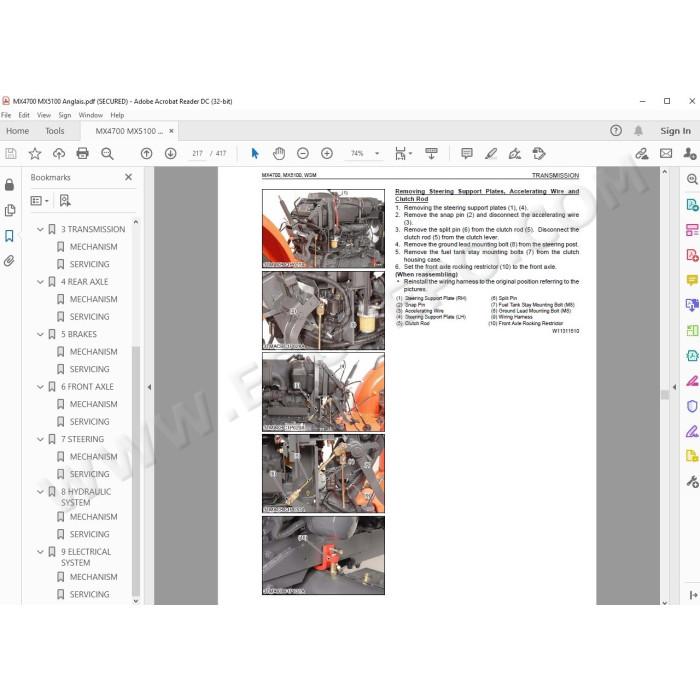
Task: Collapse the 6 FRONT AXLE bookmark
Action: pyautogui.click(x=40, y=387)
